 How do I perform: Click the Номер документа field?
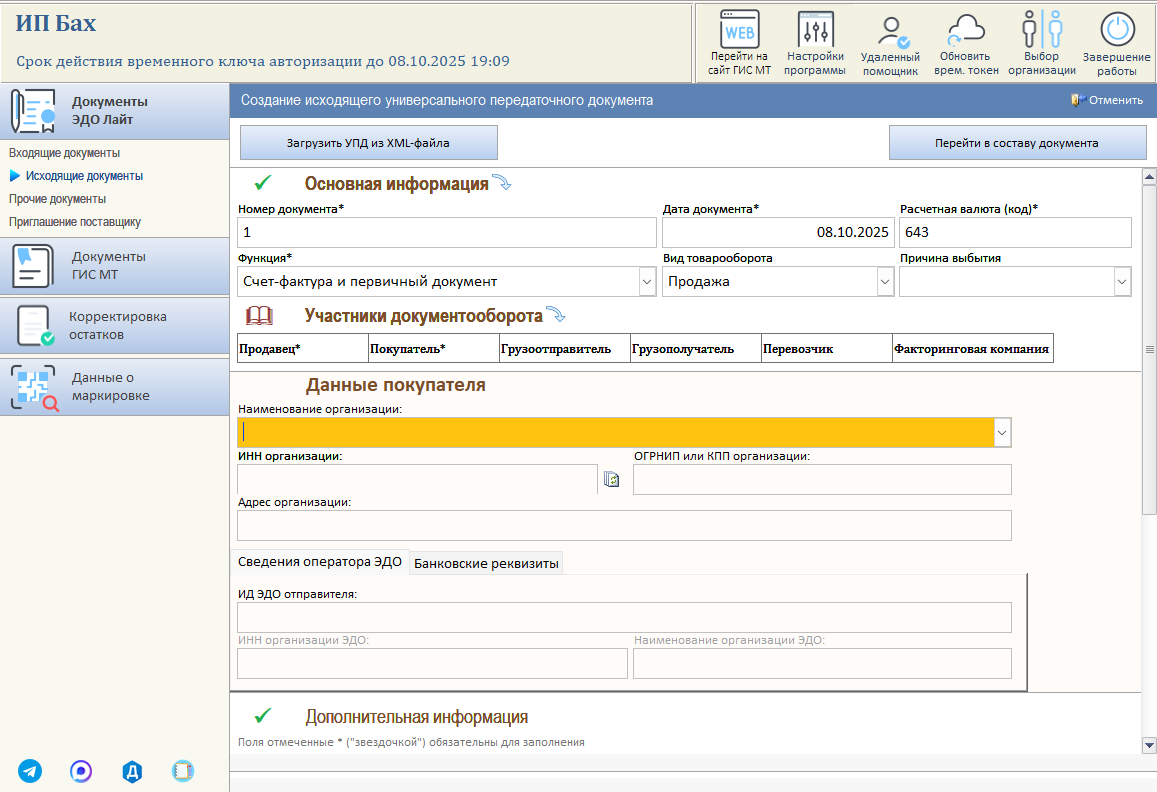point(446,233)
